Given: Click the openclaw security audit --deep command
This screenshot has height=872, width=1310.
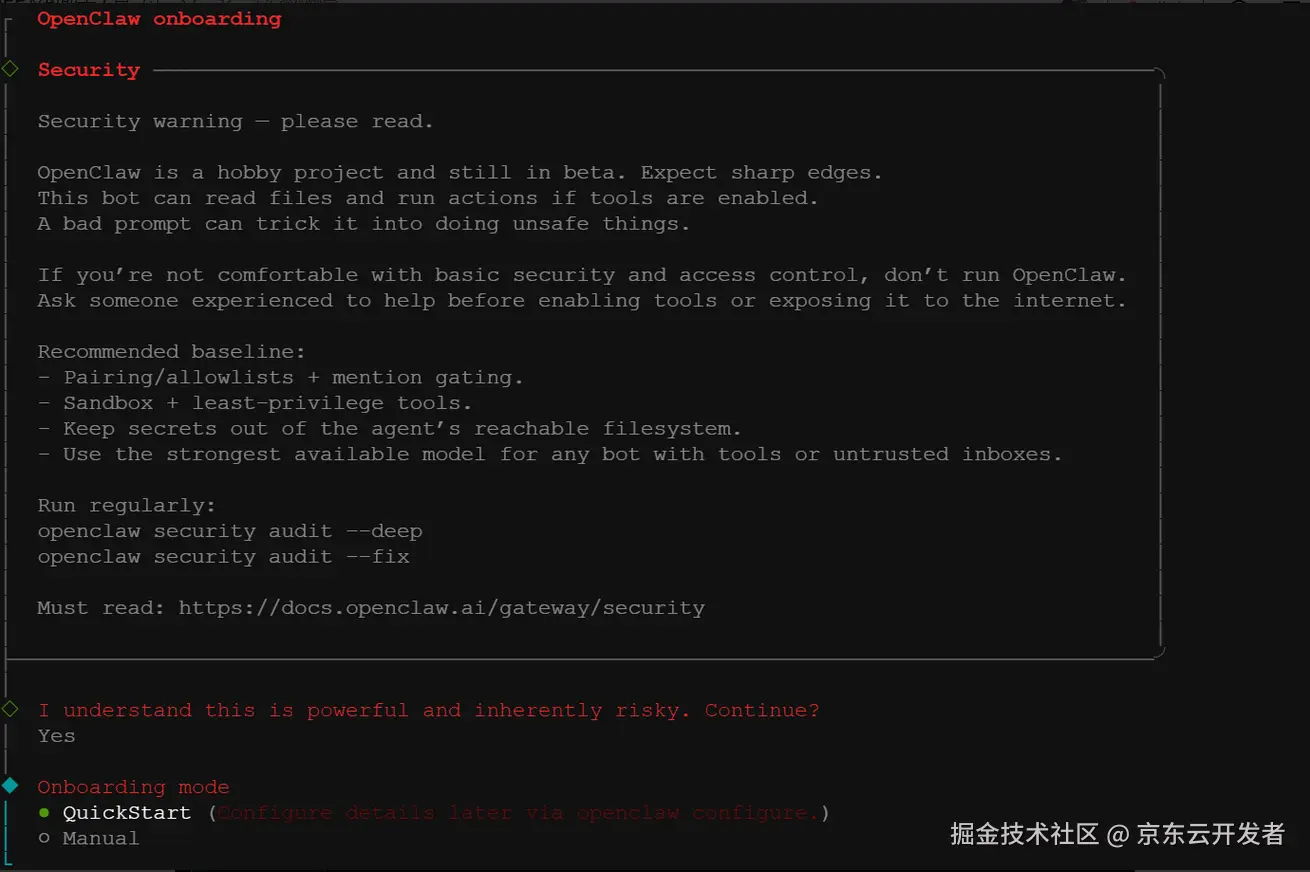Looking at the screenshot, I should [229, 530].
